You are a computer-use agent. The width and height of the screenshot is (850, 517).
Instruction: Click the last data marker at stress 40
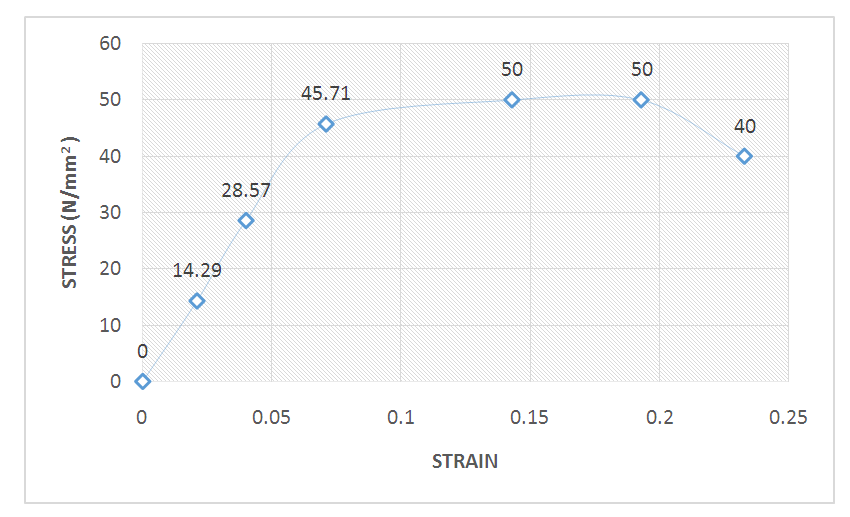(x=744, y=156)
